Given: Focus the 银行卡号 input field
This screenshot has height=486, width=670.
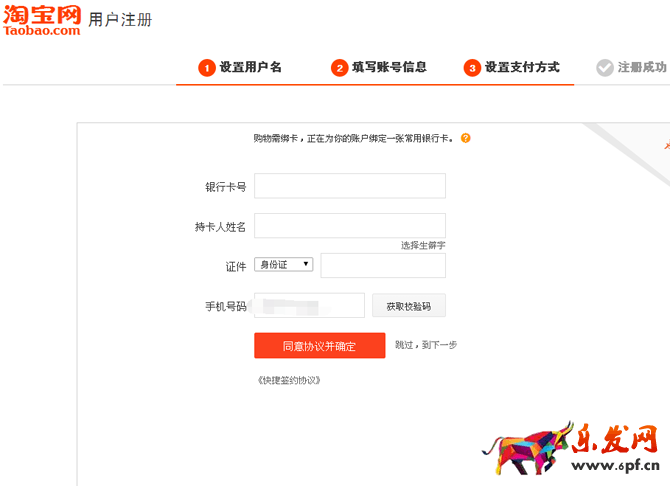Looking at the screenshot, I should coord(350,186).
